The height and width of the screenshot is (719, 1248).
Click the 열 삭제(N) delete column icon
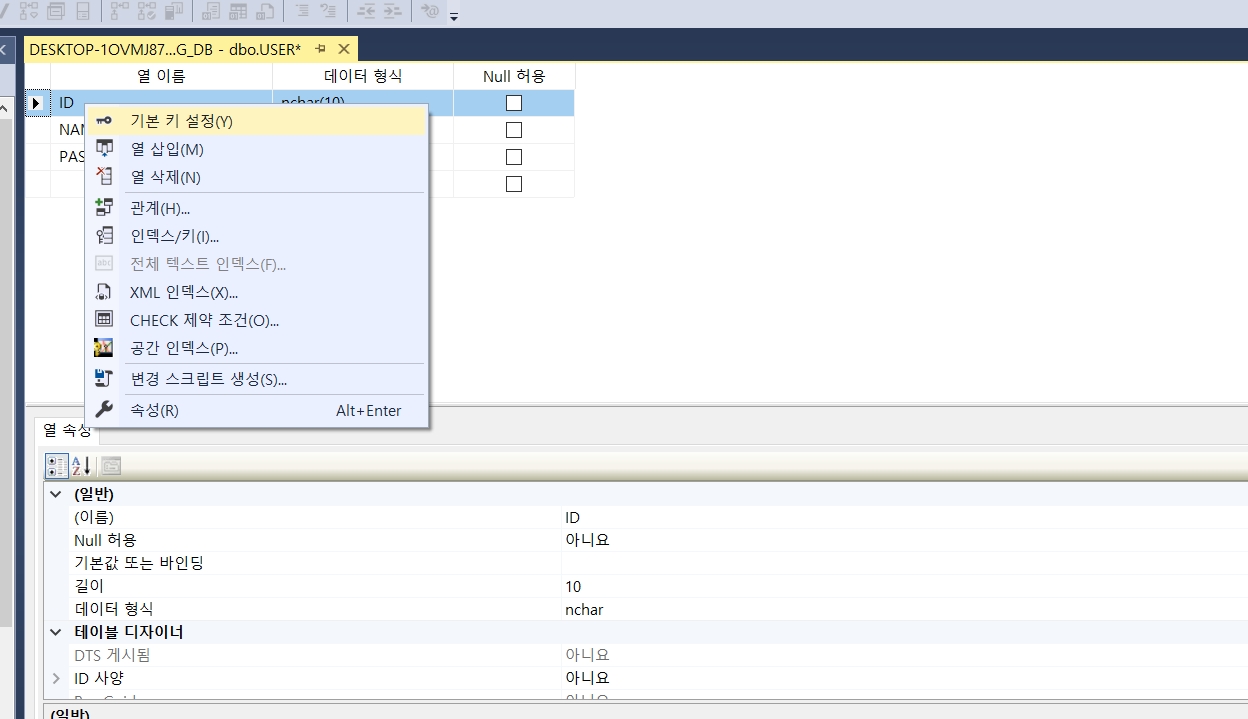pos(104,176)
